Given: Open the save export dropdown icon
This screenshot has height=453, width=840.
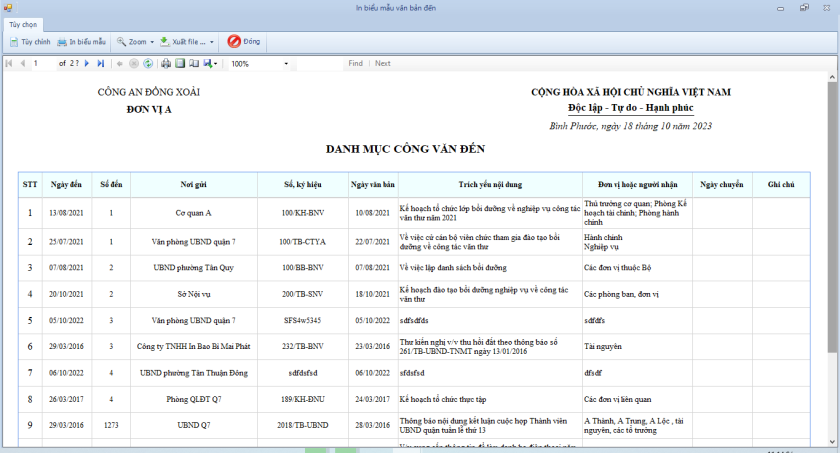Looking at the screenshot, I should pyautogui.click(x=211, y=64).
